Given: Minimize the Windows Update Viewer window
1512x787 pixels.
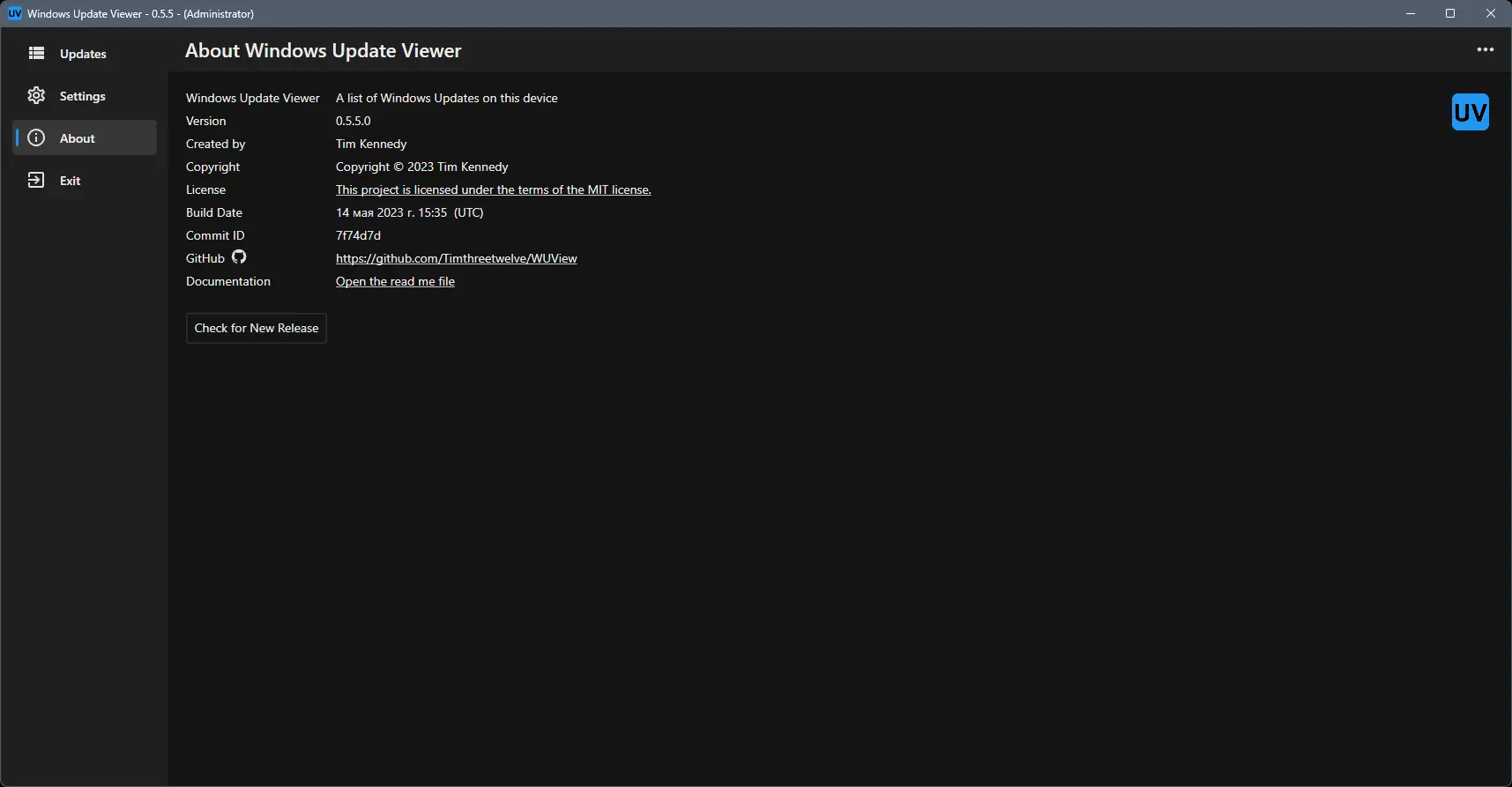Looking at the screenshot, I should tap(1411, 13).
